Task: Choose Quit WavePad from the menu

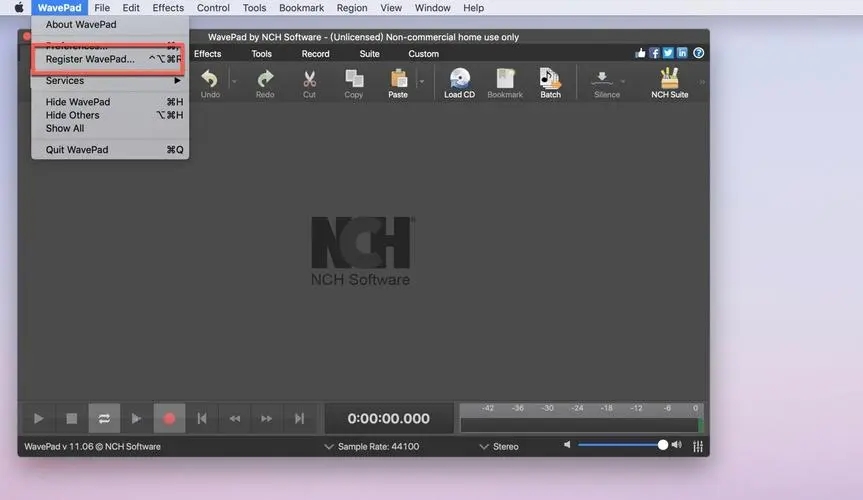Action: pos(77,150)
